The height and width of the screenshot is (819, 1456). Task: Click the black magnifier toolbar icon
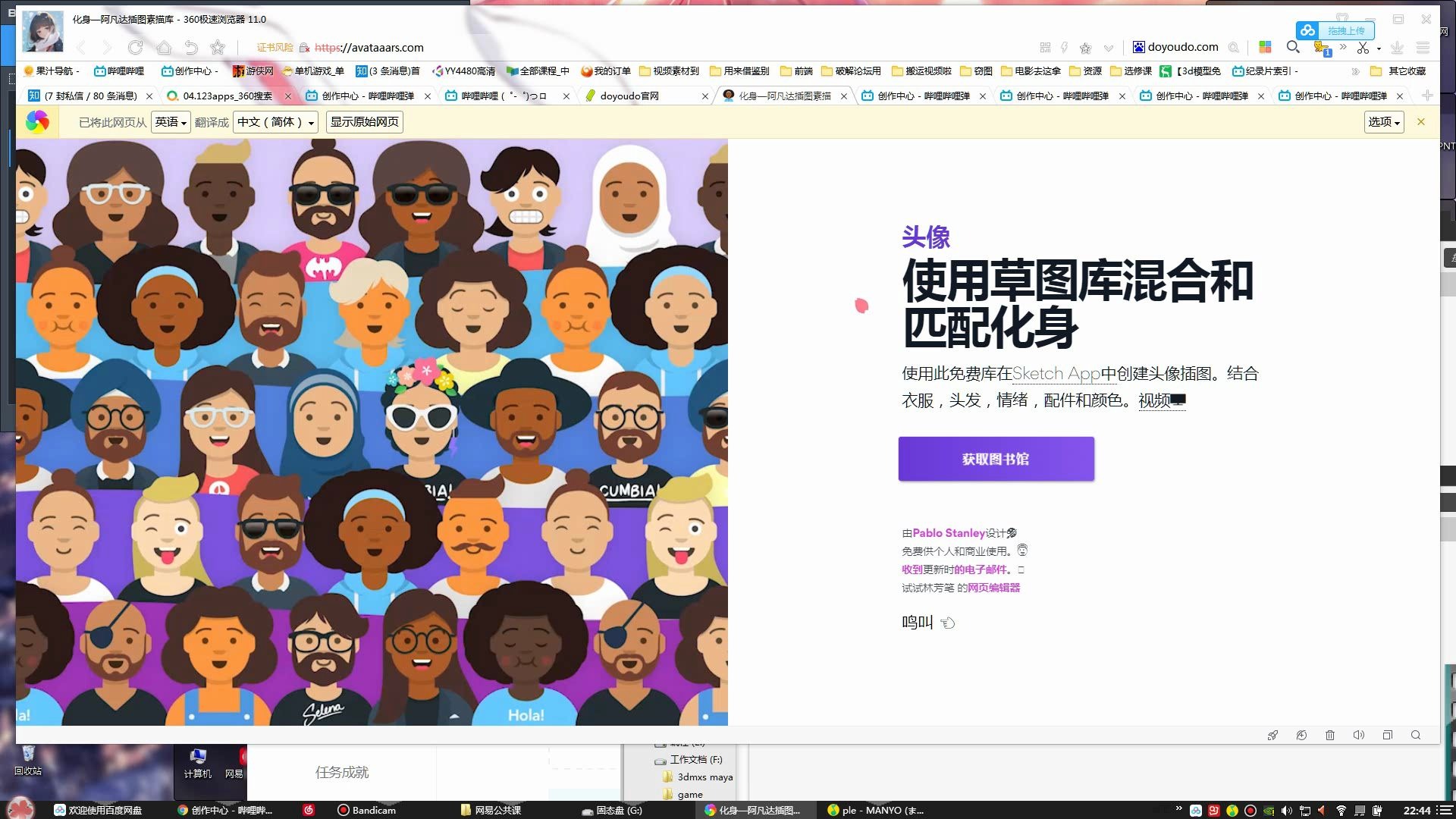click(1293, 47)
